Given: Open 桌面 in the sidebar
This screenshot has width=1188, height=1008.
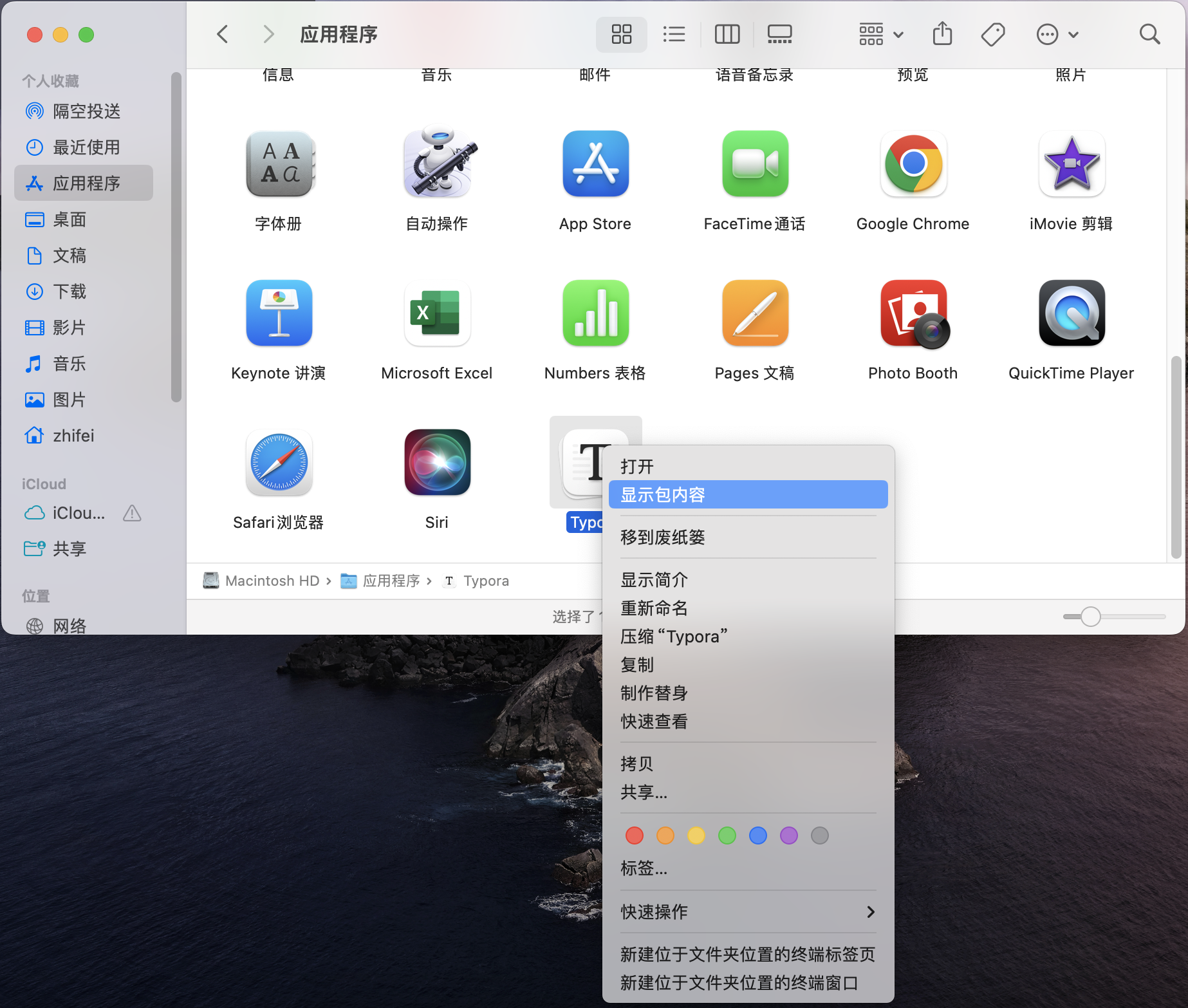Looking at the screenshot, I should click(x=84, y=219).
